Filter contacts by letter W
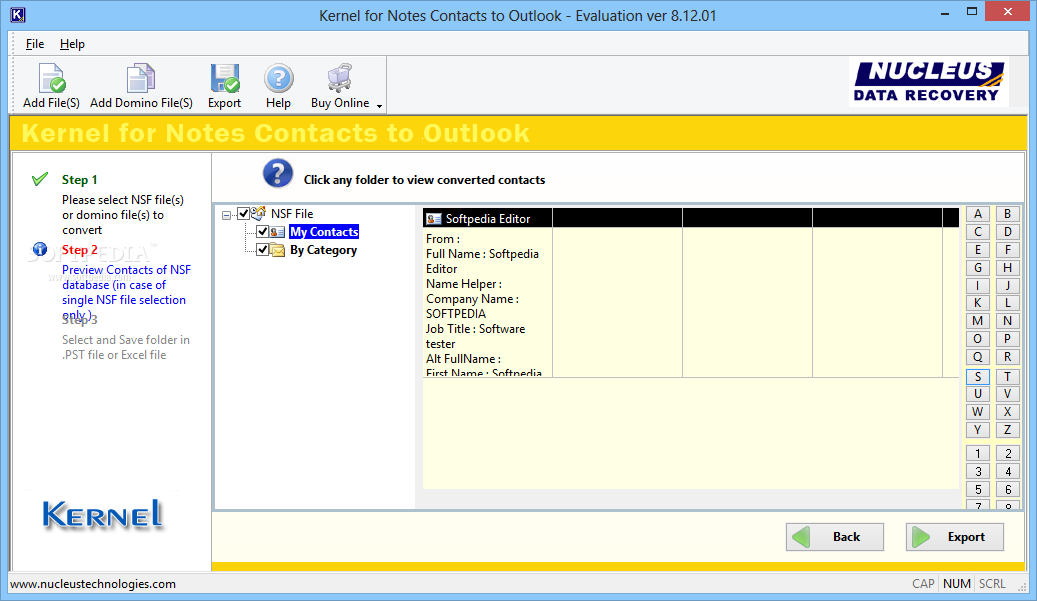The height and width of the screenshot is (601, 1037). (x=977, y=412)
